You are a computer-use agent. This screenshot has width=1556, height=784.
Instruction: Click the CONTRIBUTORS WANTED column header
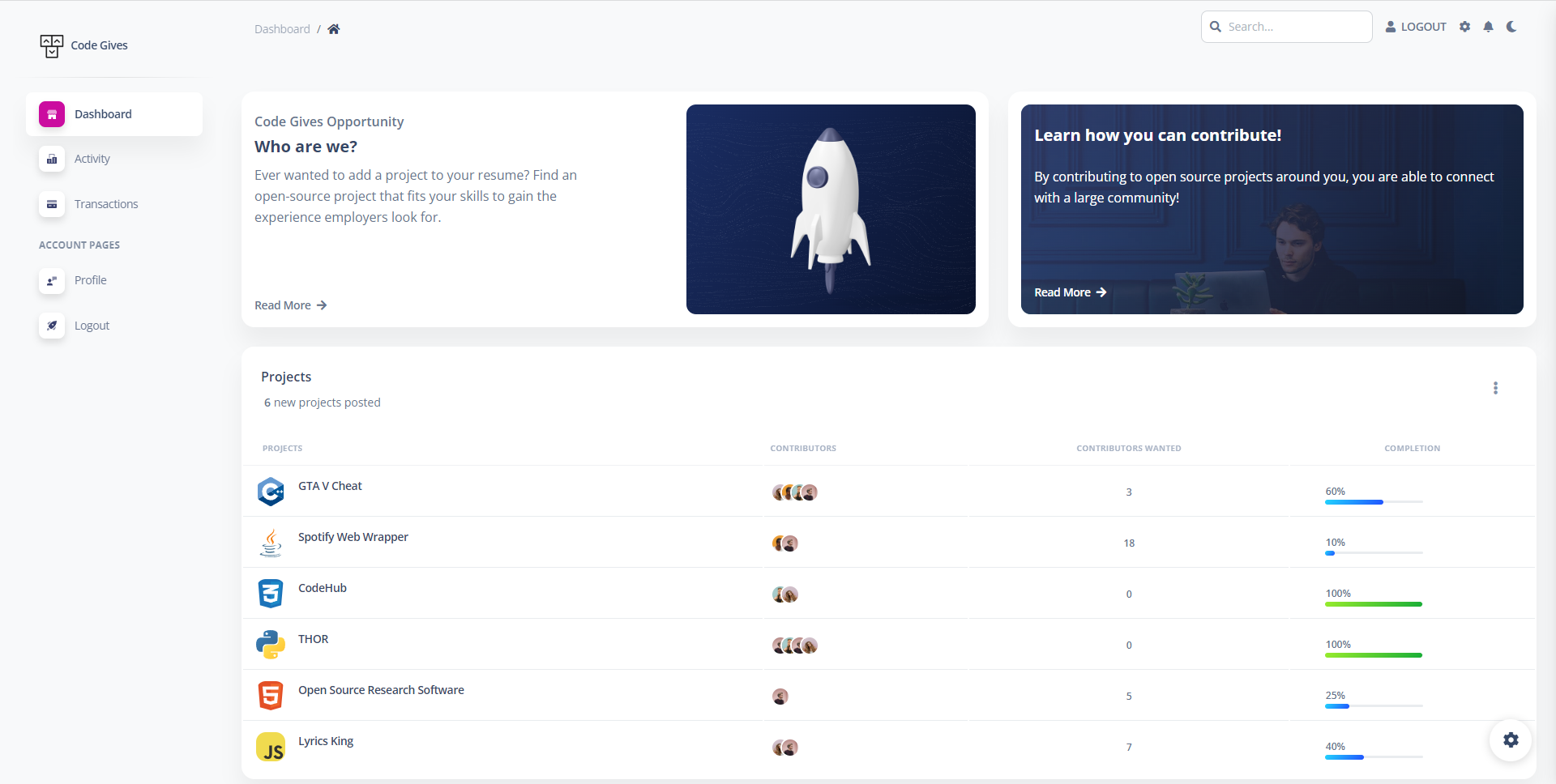click(x=1128, y=448)
